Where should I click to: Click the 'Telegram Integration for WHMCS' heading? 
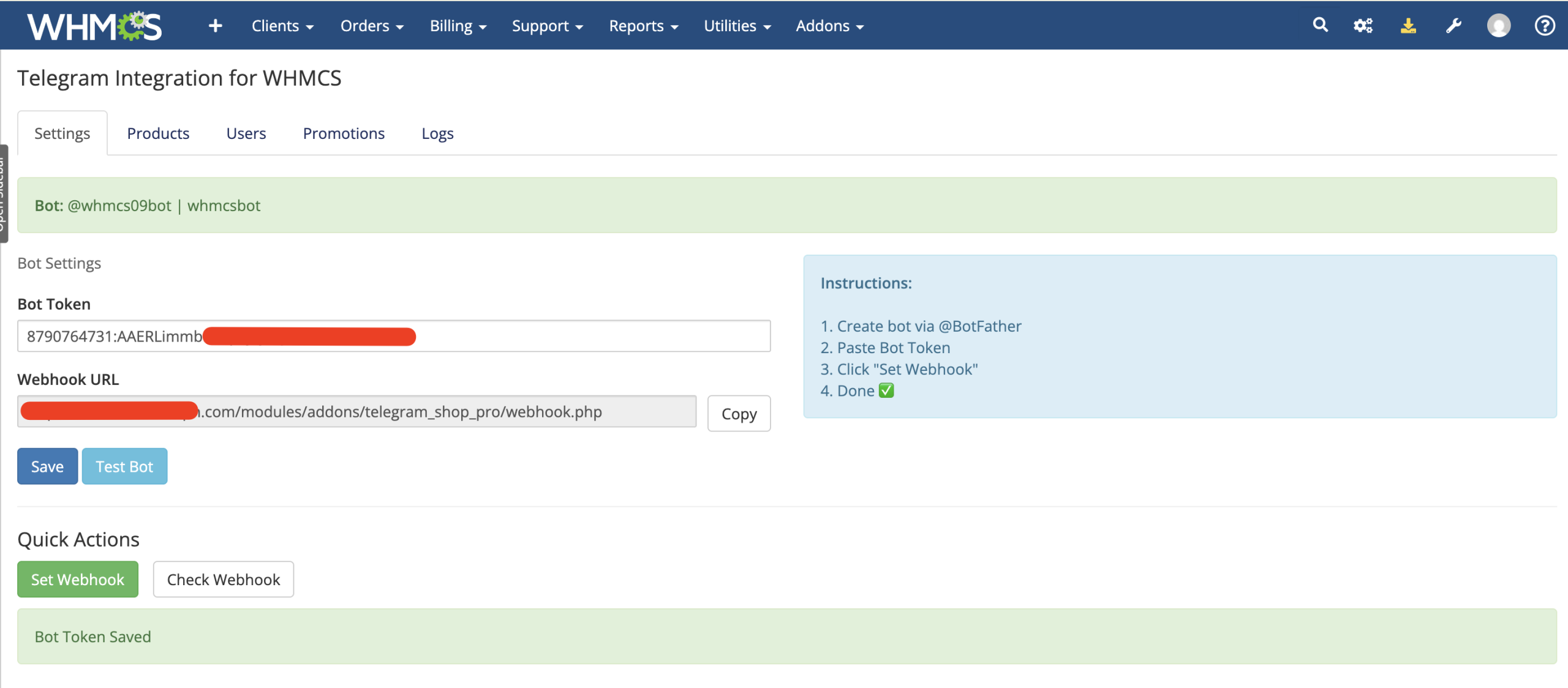(x=179, y=78)
